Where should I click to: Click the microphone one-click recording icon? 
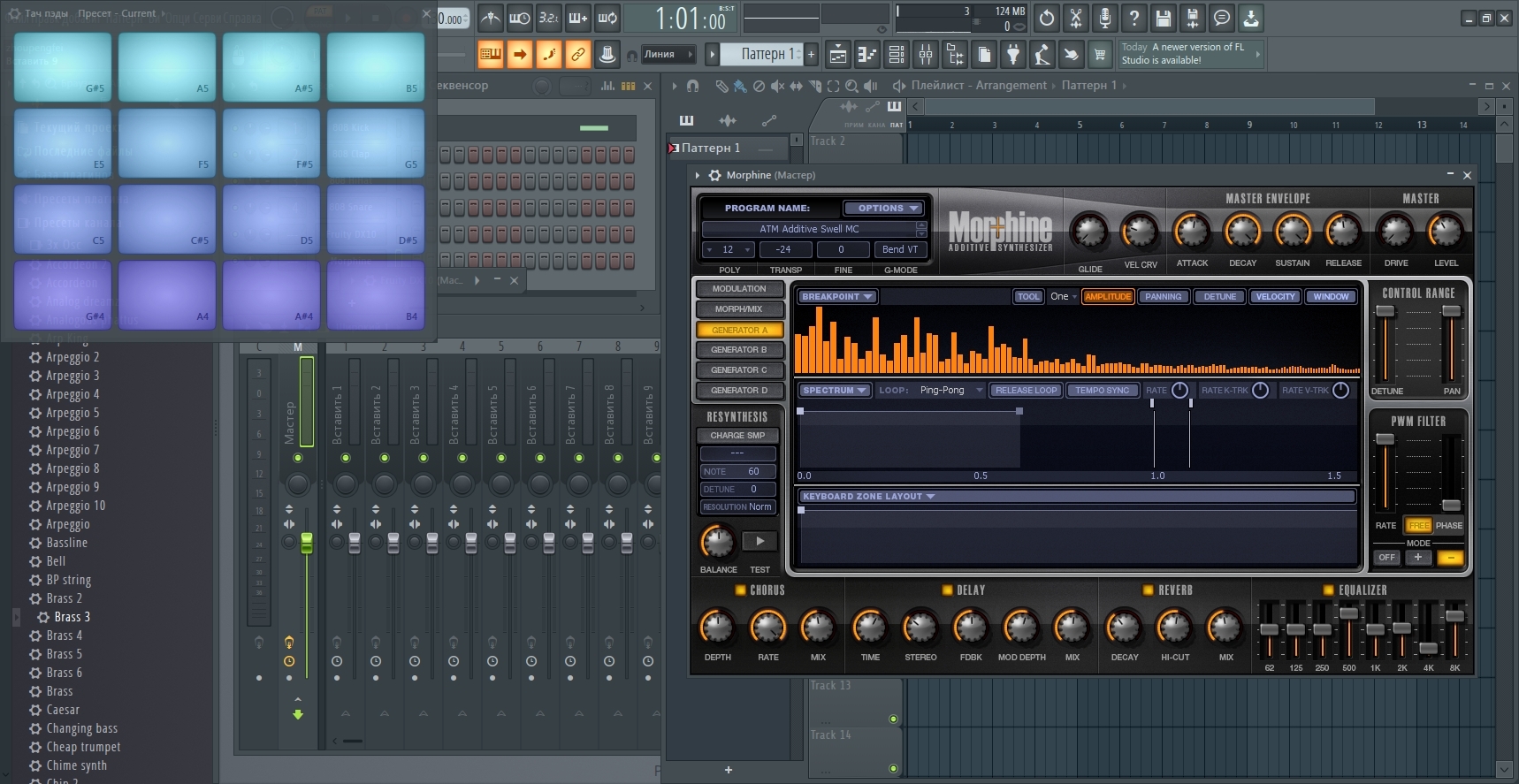1105,18
